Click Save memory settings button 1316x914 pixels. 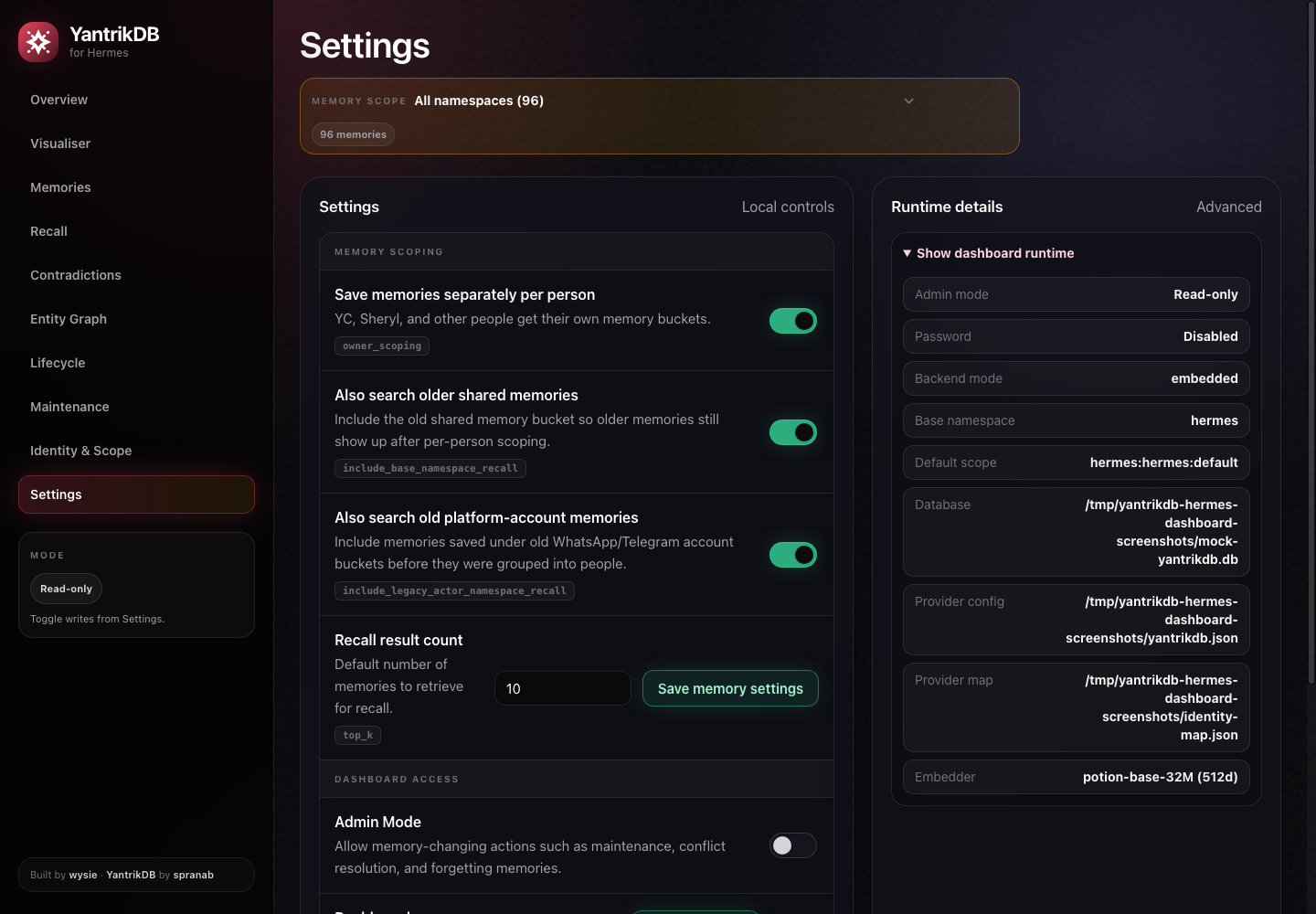click(730, 688)
